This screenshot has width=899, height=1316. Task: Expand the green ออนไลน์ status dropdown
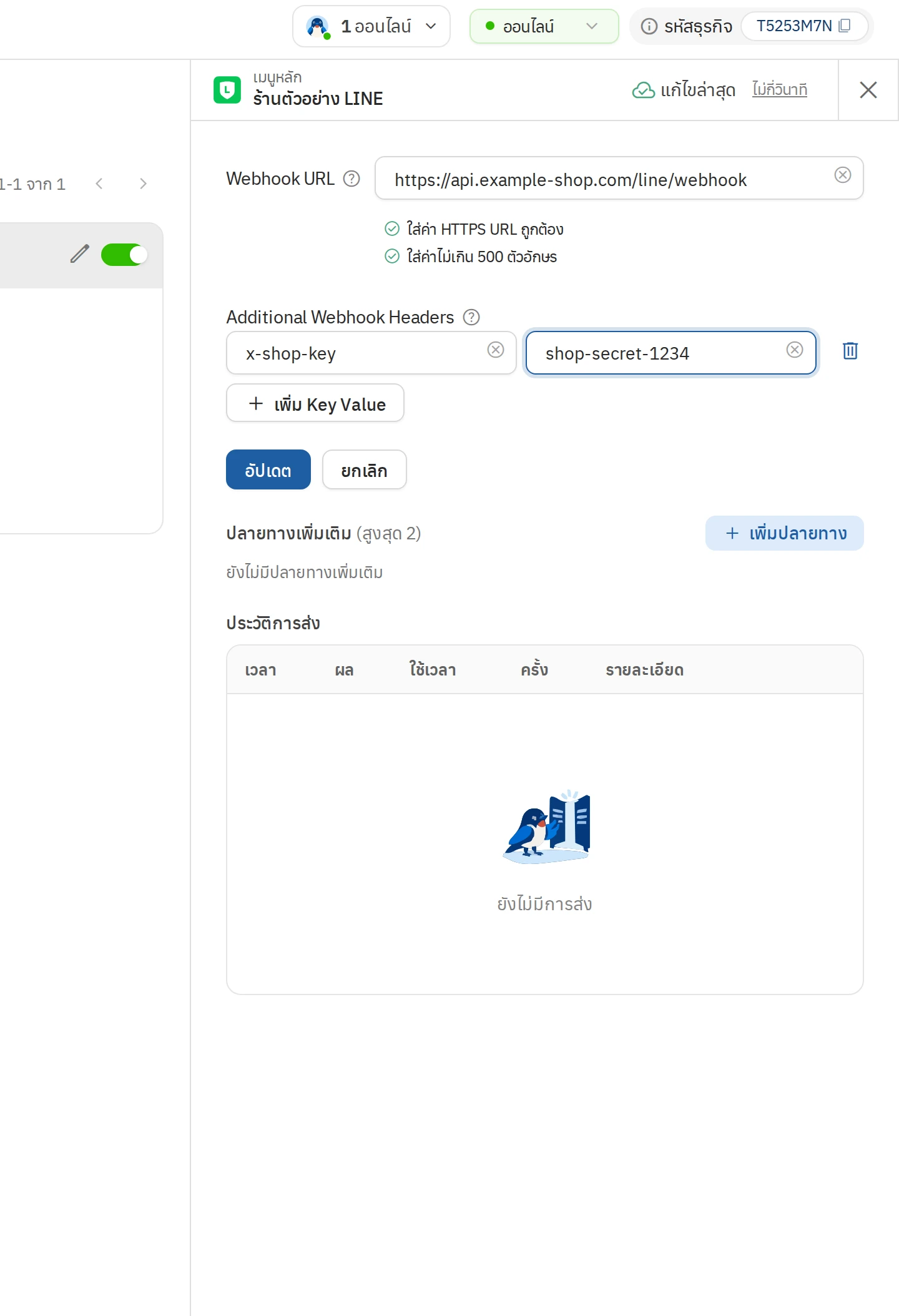tap(544, 26)
